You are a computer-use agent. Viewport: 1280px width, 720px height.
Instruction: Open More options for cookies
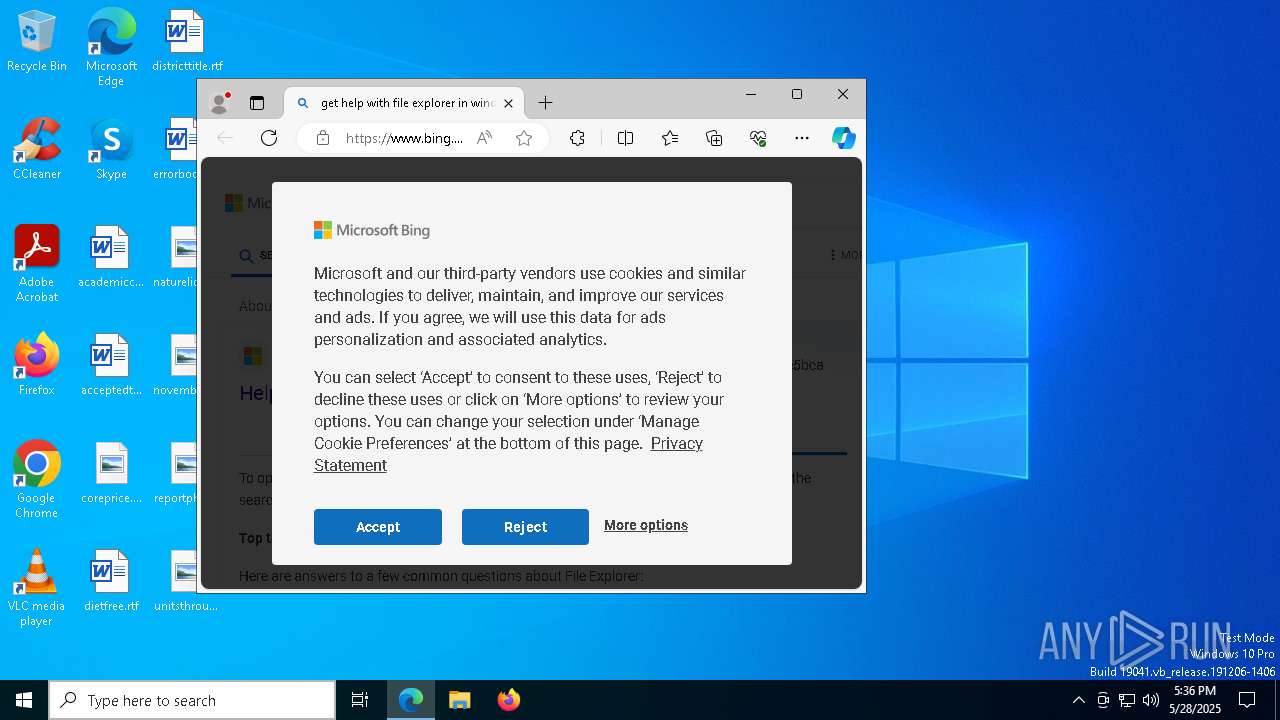(x=646, y=525)
